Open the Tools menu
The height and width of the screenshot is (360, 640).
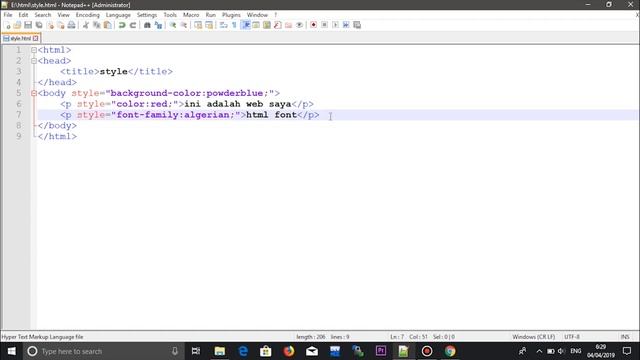[170, 15]
